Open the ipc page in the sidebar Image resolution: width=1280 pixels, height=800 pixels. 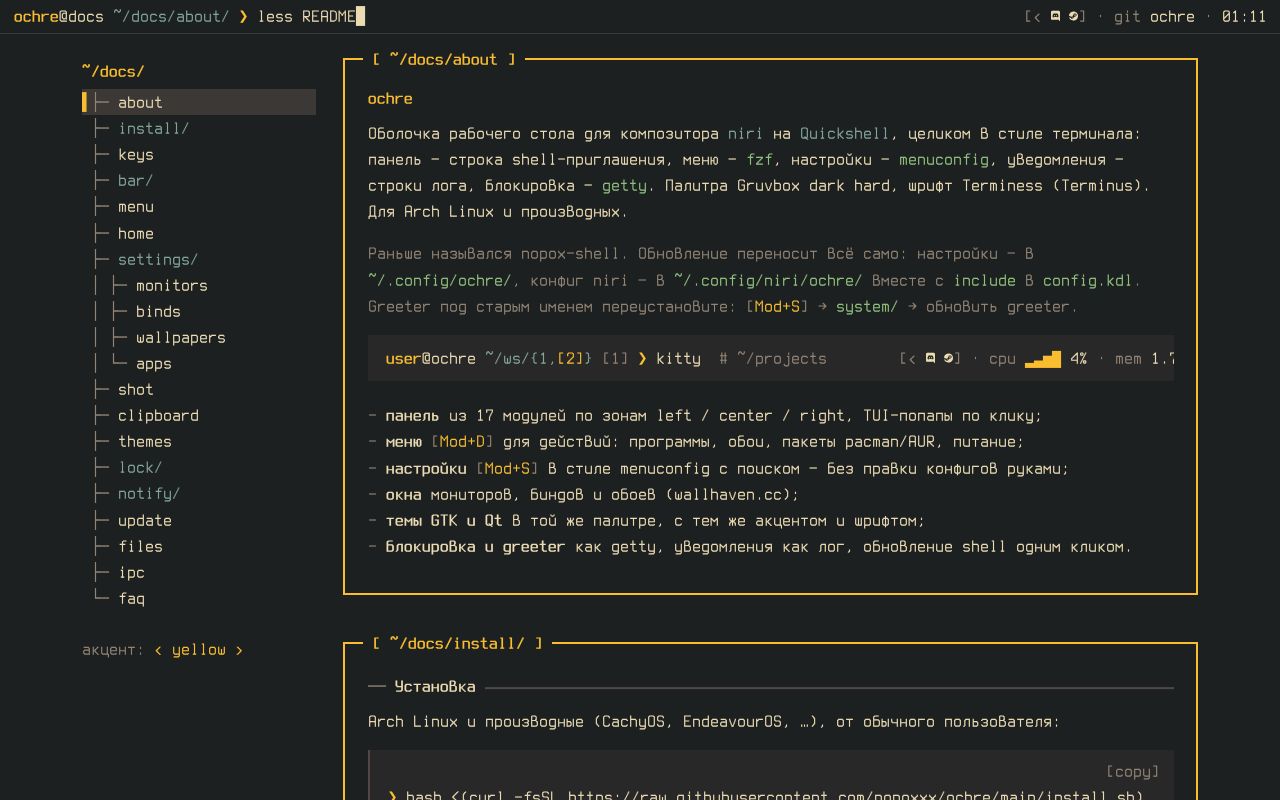131,572
